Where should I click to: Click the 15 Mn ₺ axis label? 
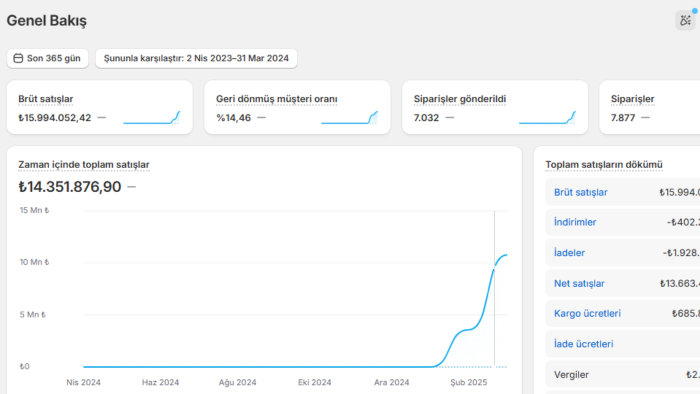[x=34, y=210]
